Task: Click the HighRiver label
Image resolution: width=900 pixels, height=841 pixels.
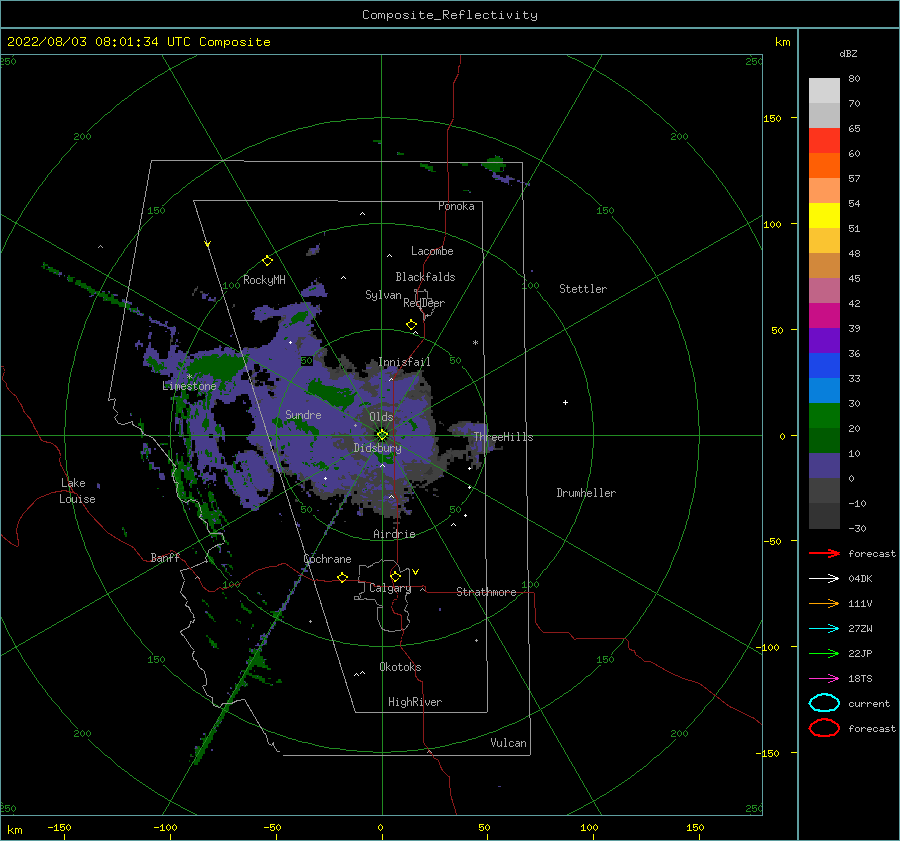Action: tap(415, 702)
